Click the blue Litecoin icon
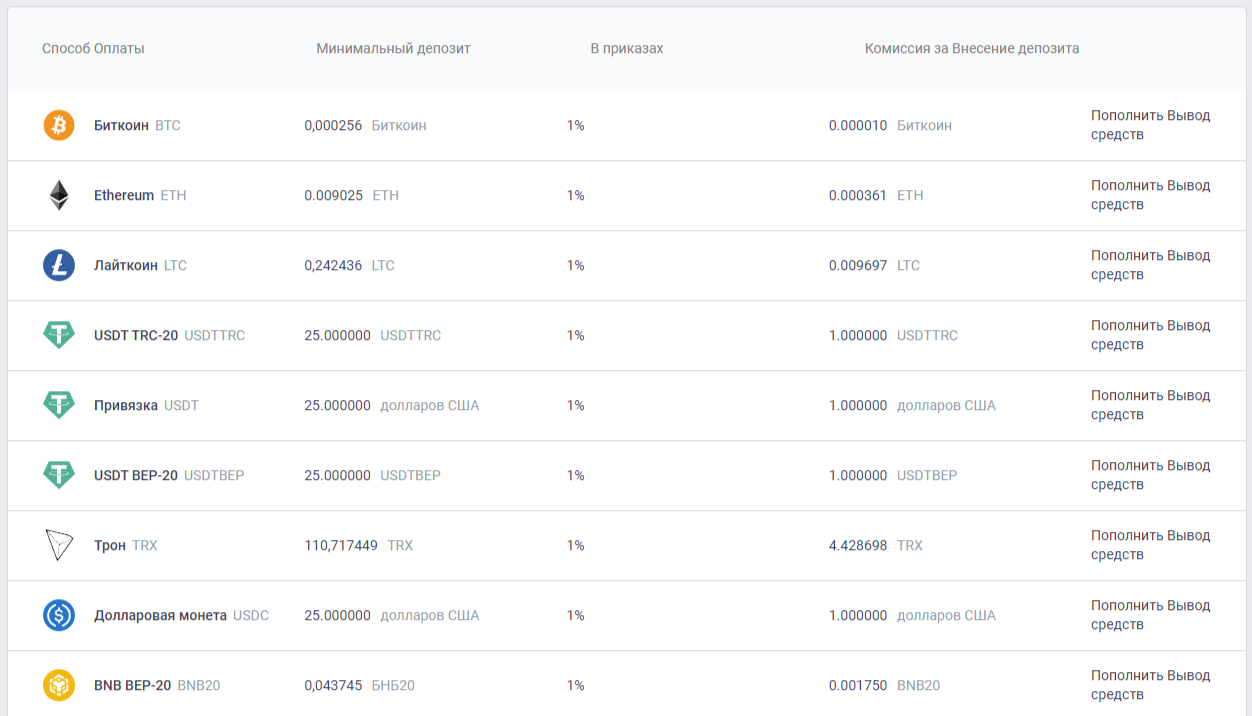Viewport: 1252px width, 716px height. click(x=59, y=265)
